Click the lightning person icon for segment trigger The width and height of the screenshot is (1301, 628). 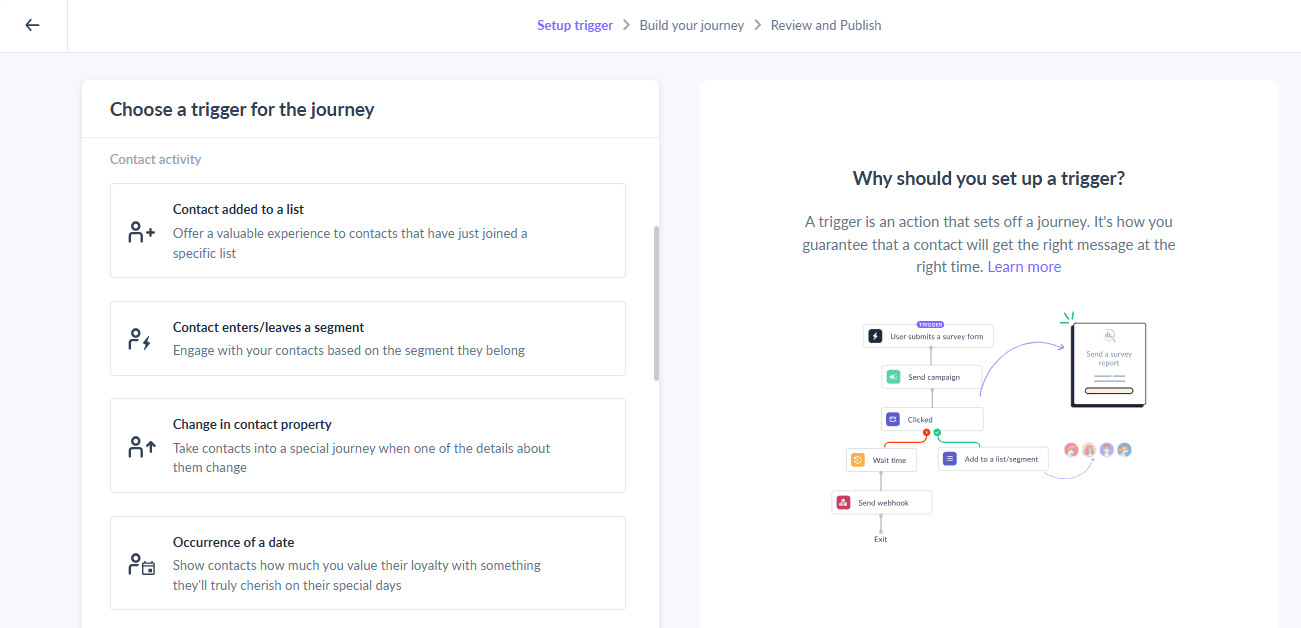coord(137,338)
